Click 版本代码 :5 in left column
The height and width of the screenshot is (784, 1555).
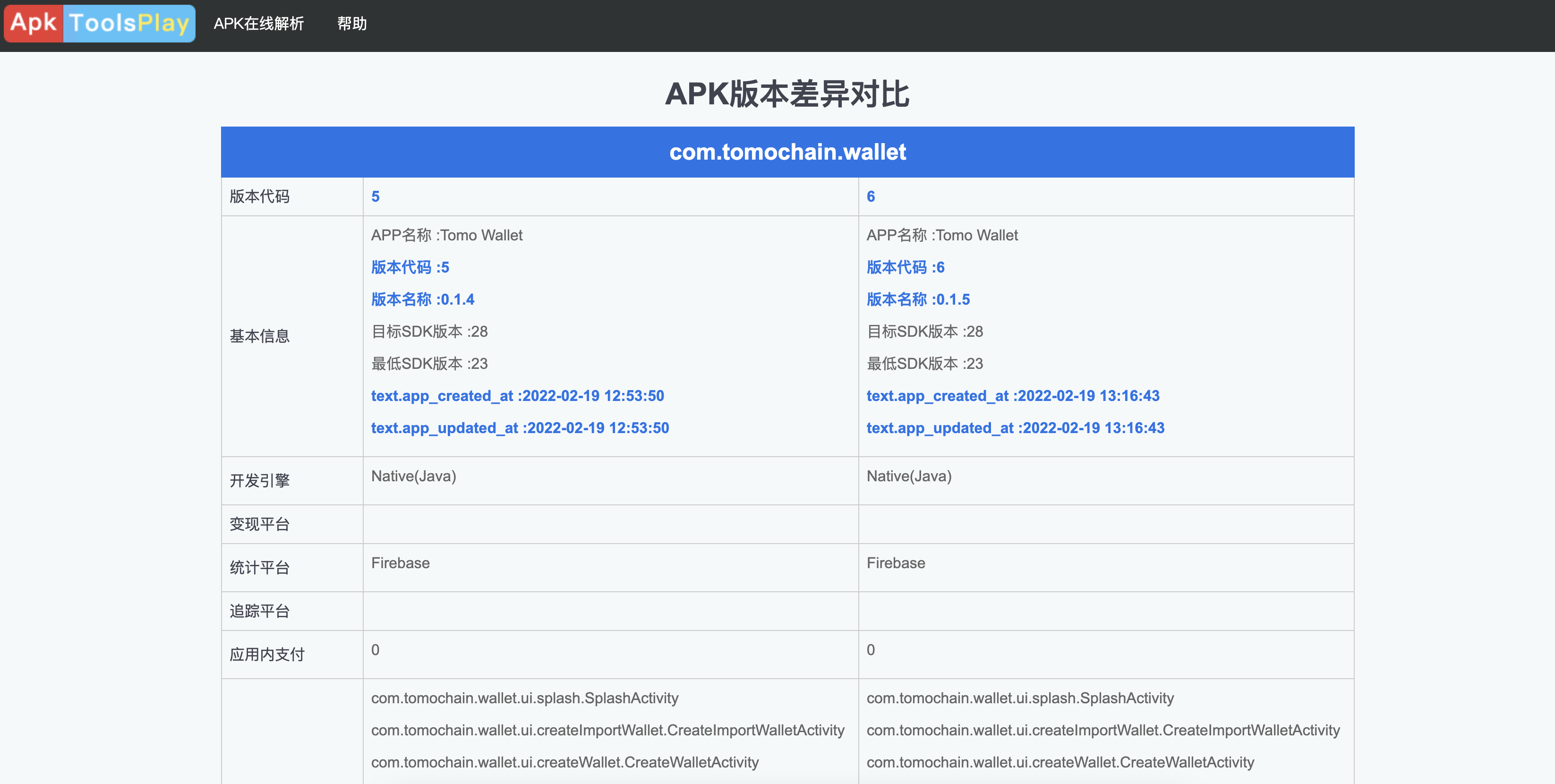pyautogui.click(x=410, y=267)
